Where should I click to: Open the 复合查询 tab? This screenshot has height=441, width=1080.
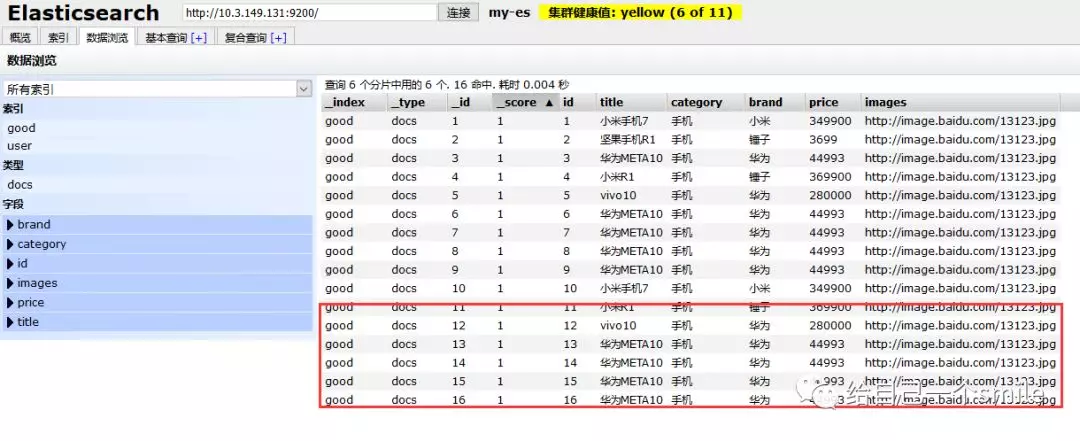pyautogui.click(x=256, y=38)
